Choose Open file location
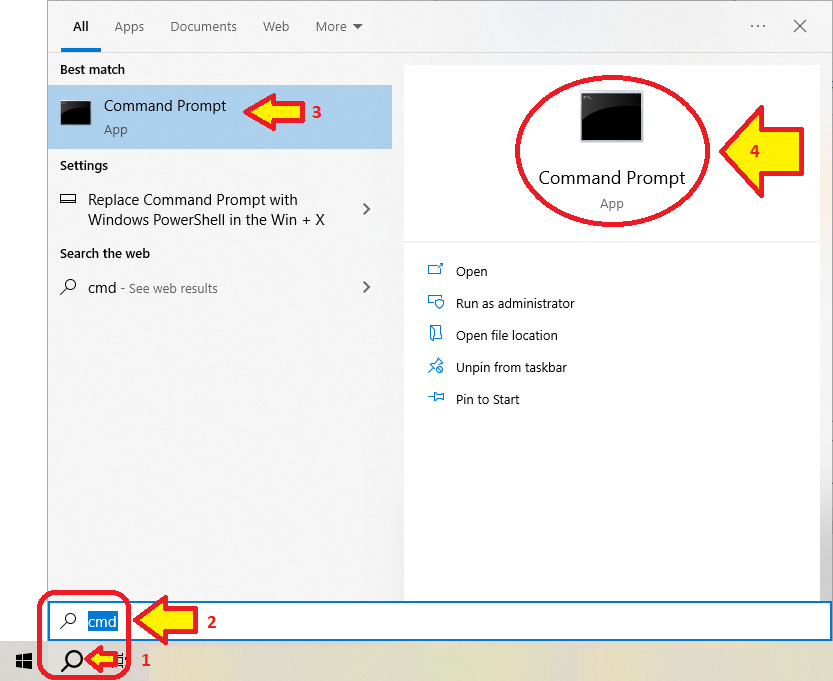This screenshot has height=681, width=833. pos(506,335)
